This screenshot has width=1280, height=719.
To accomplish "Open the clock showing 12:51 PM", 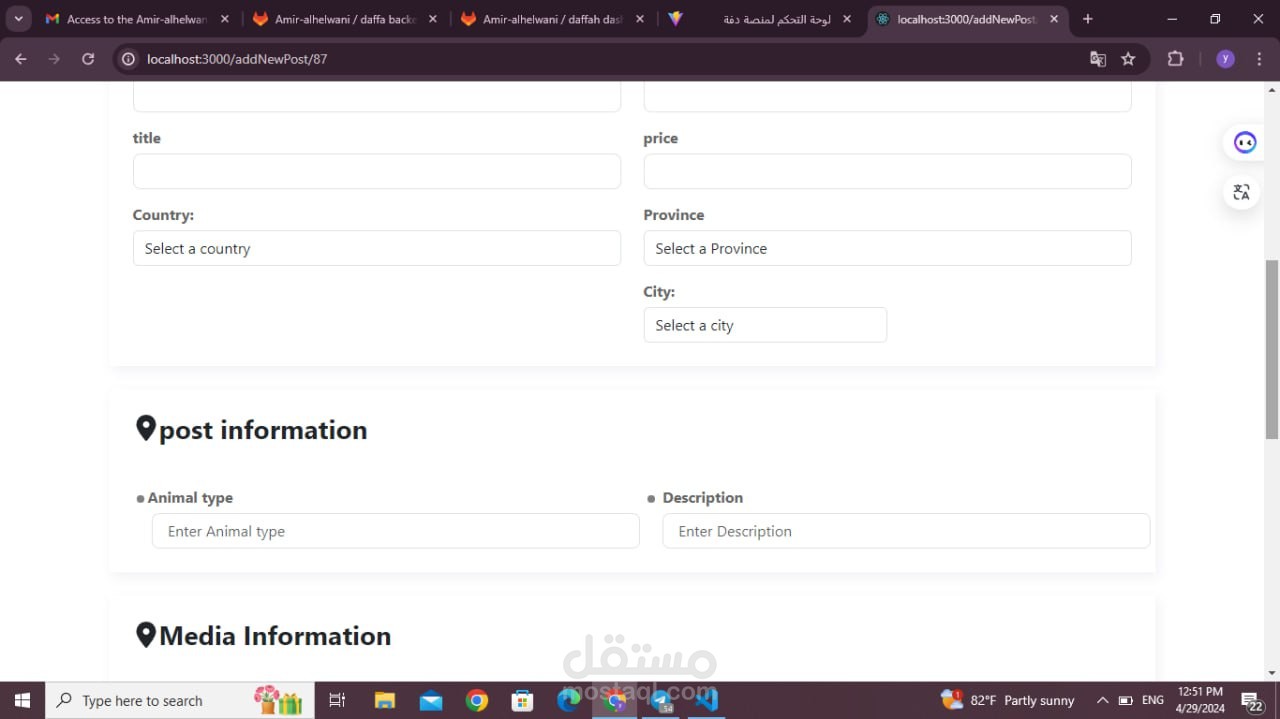I will click(1200, 700).
